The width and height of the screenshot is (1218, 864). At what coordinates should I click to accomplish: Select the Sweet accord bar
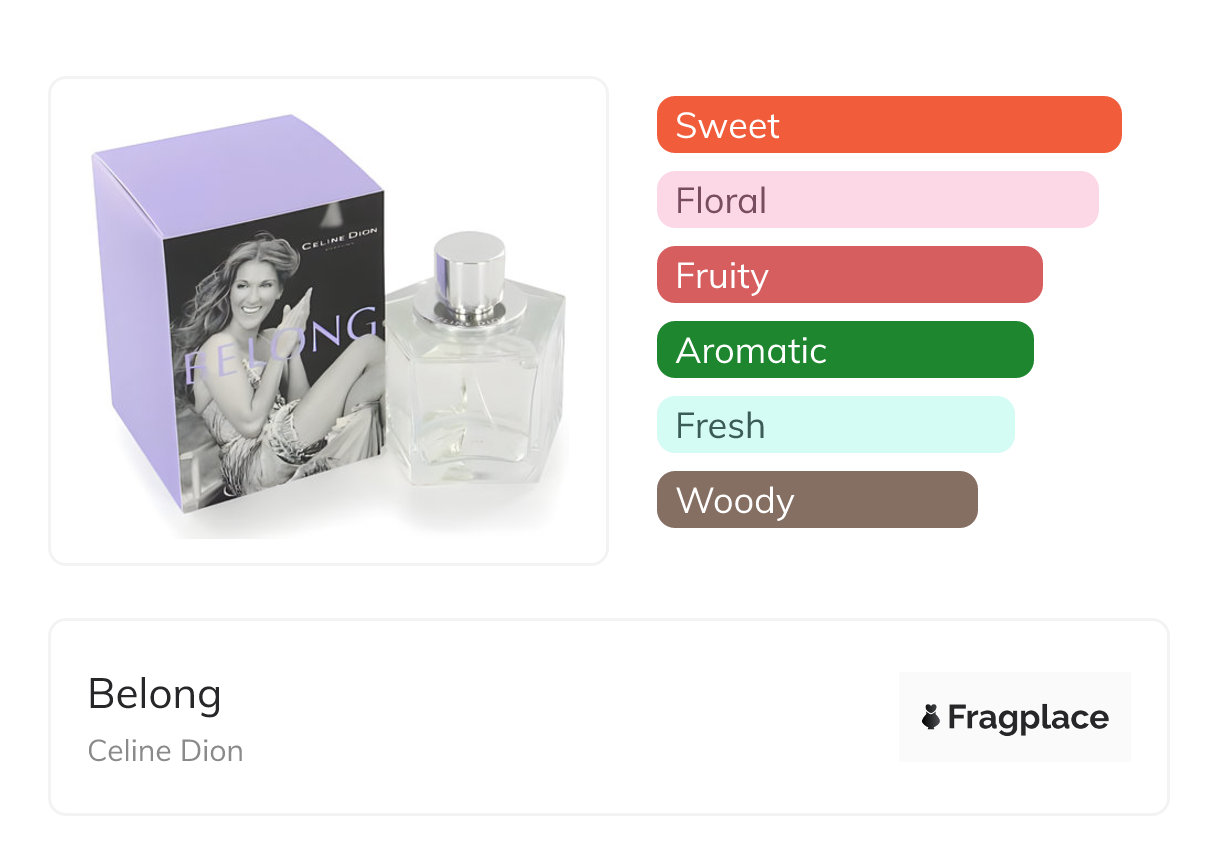click(x=888, y=125)
